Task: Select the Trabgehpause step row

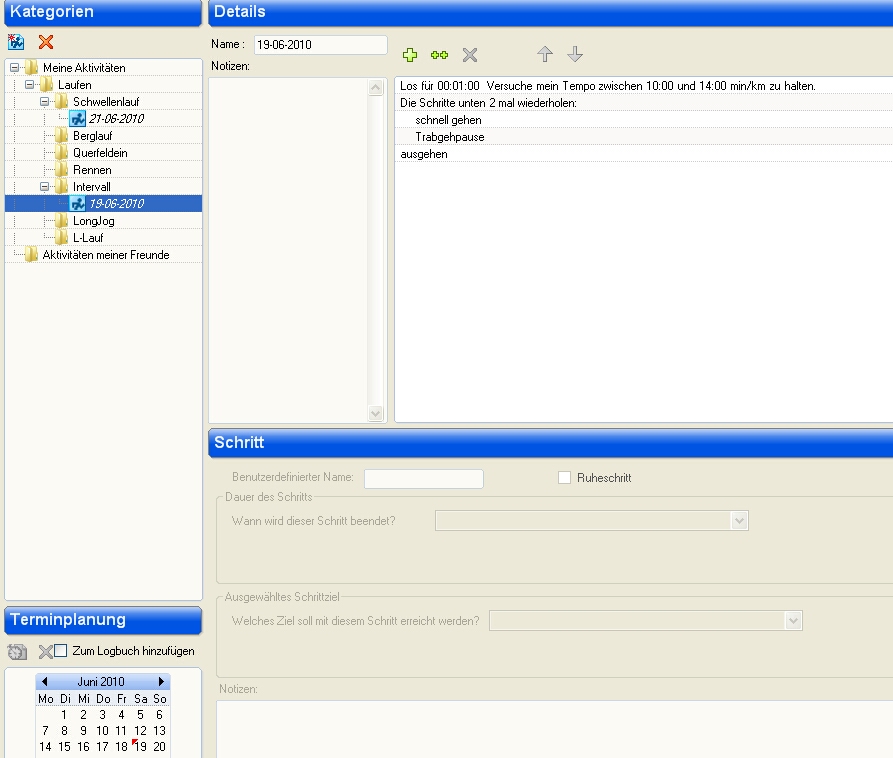Action: [x=450, y=137]
